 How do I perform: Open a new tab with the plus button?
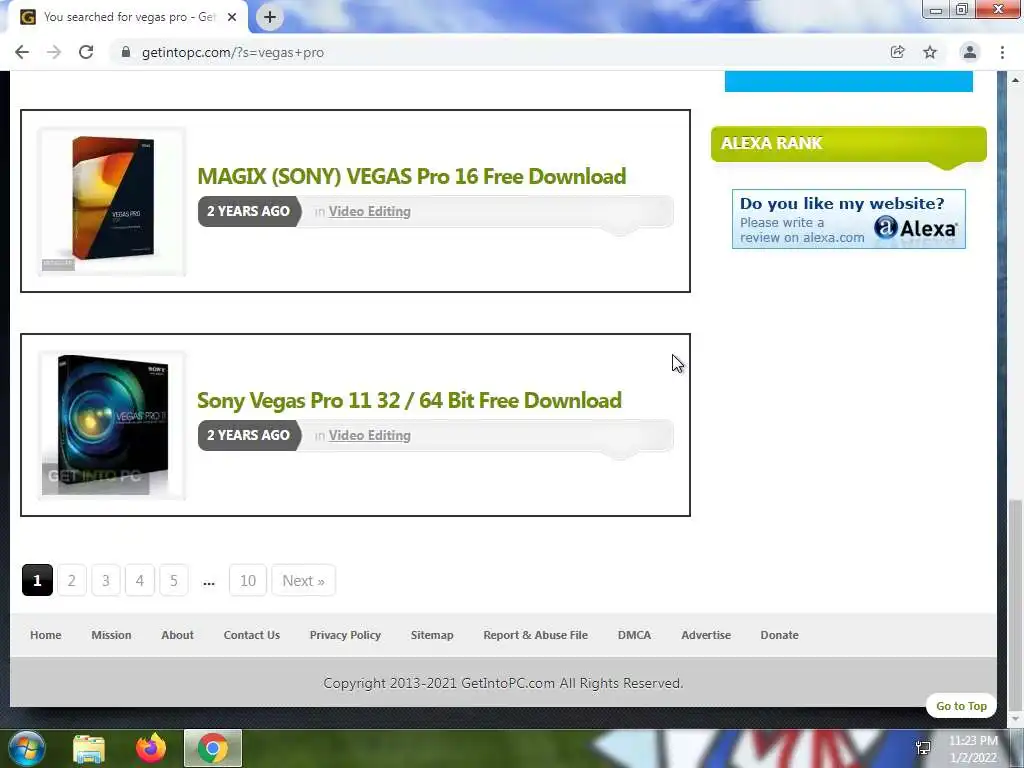point(270,17)
